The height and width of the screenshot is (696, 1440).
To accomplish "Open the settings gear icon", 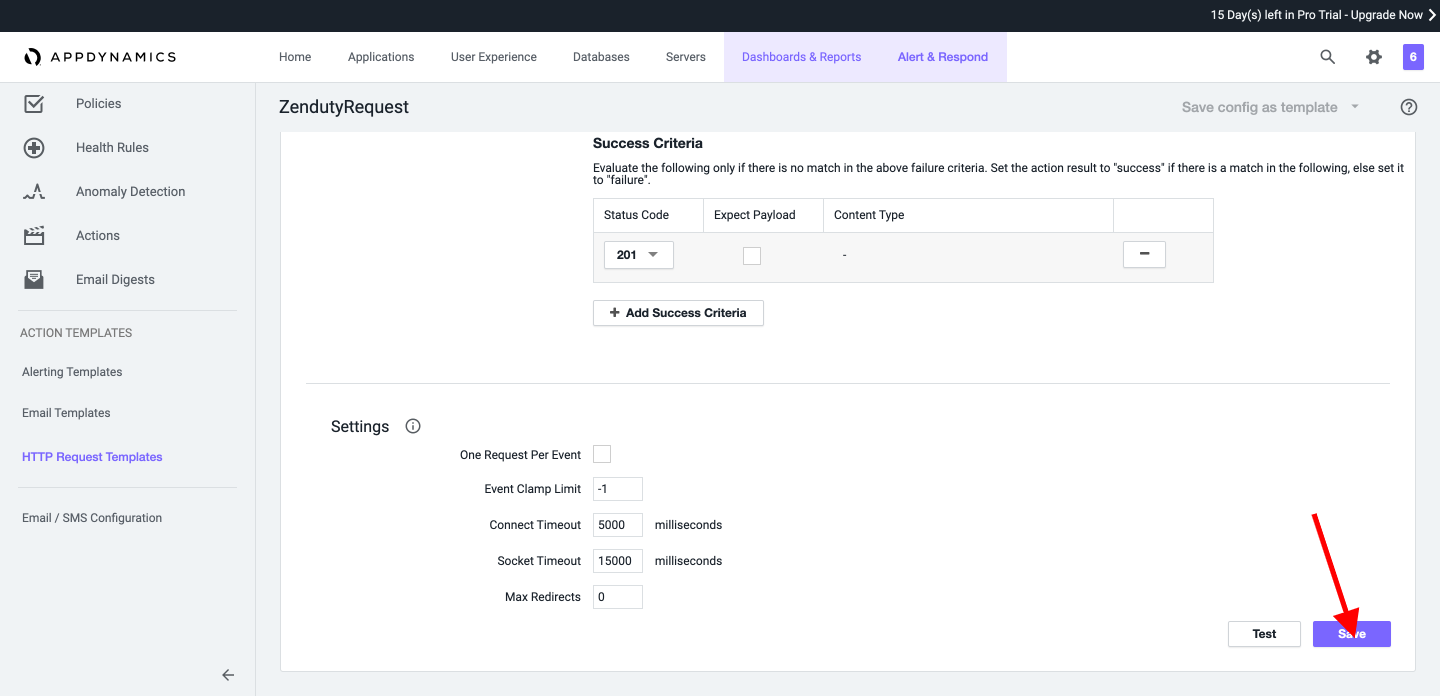I will point(1374,57).
